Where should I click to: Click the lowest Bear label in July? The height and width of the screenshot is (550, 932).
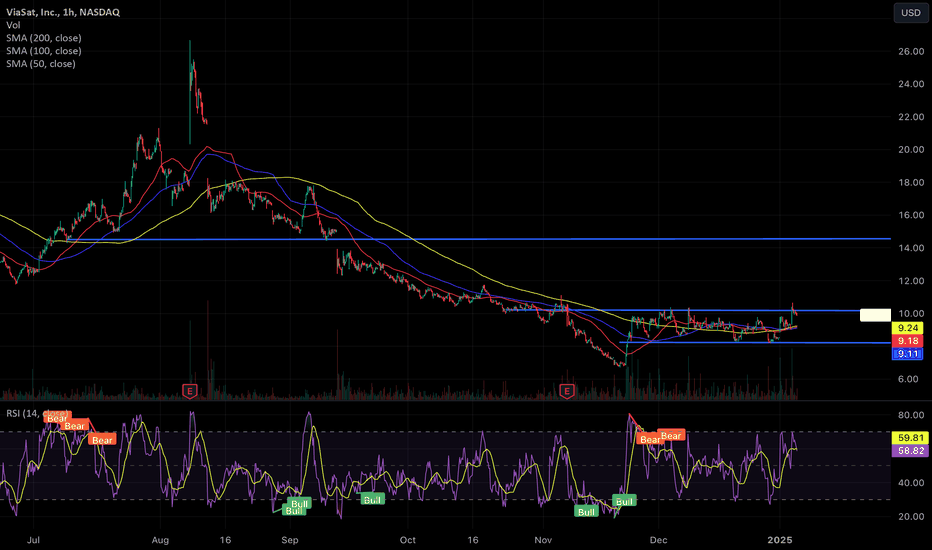[x=102, y=440]
